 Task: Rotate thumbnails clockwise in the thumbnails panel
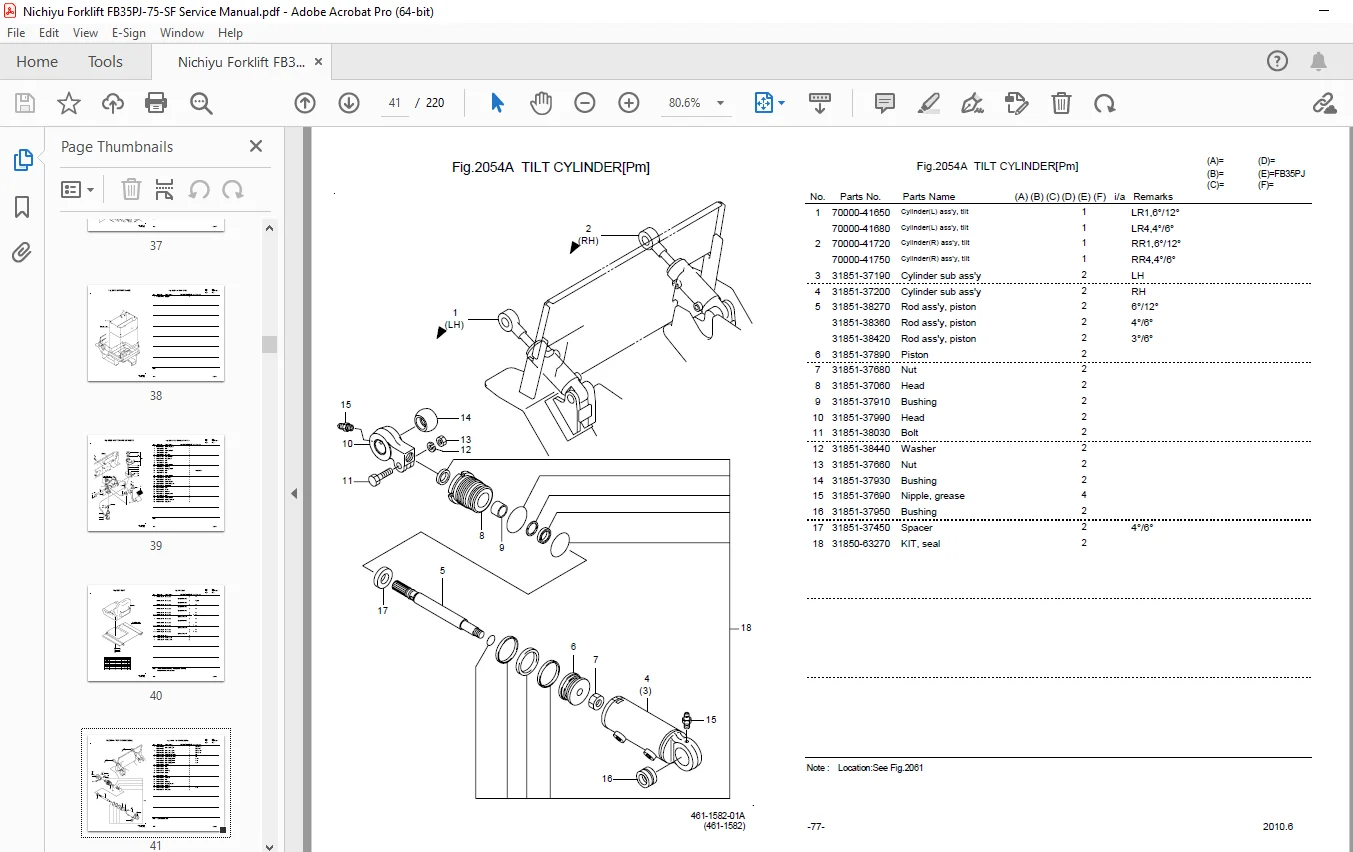(x=233, y=189)
